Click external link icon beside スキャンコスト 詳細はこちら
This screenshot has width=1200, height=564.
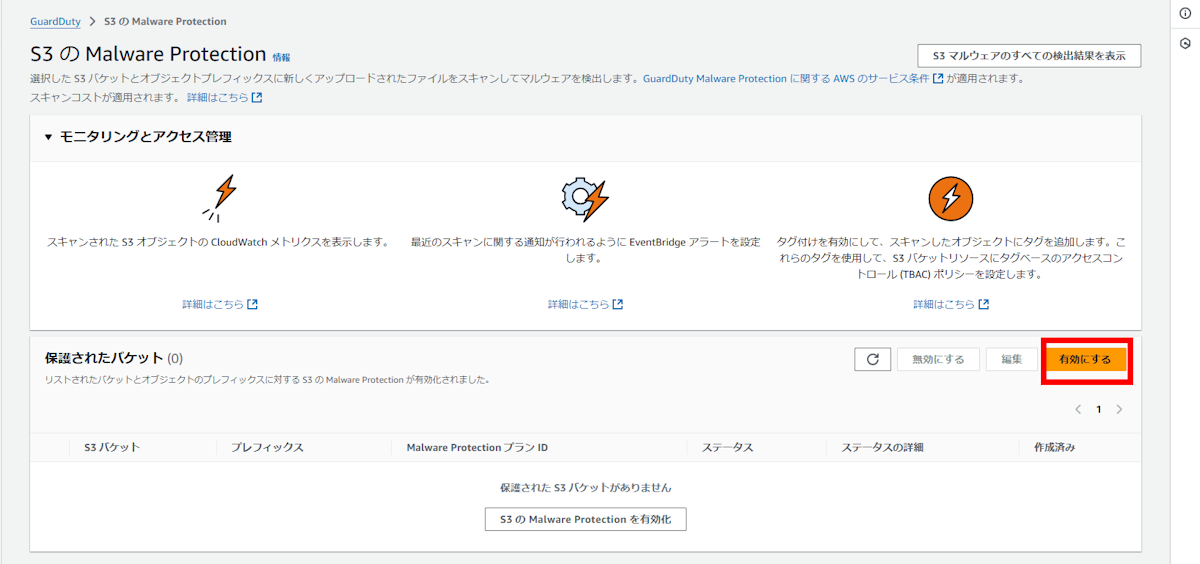[257, 98]
